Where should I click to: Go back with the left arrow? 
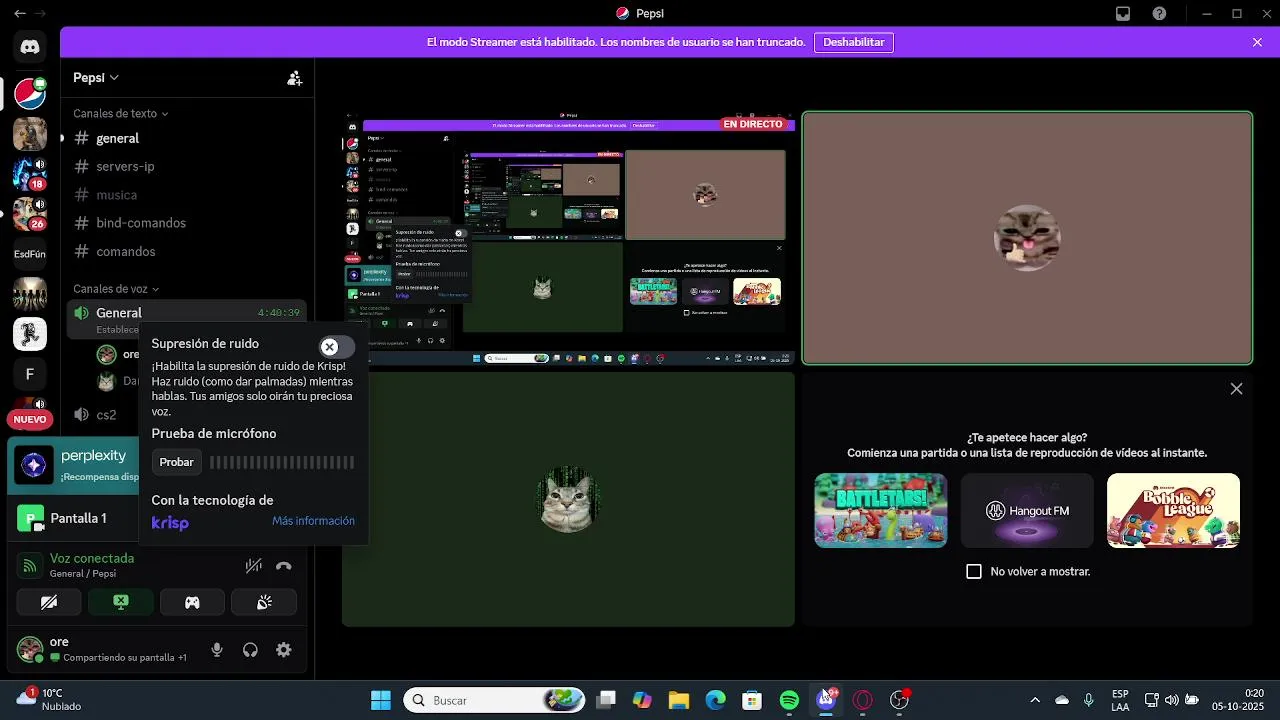tap(20, 14)
